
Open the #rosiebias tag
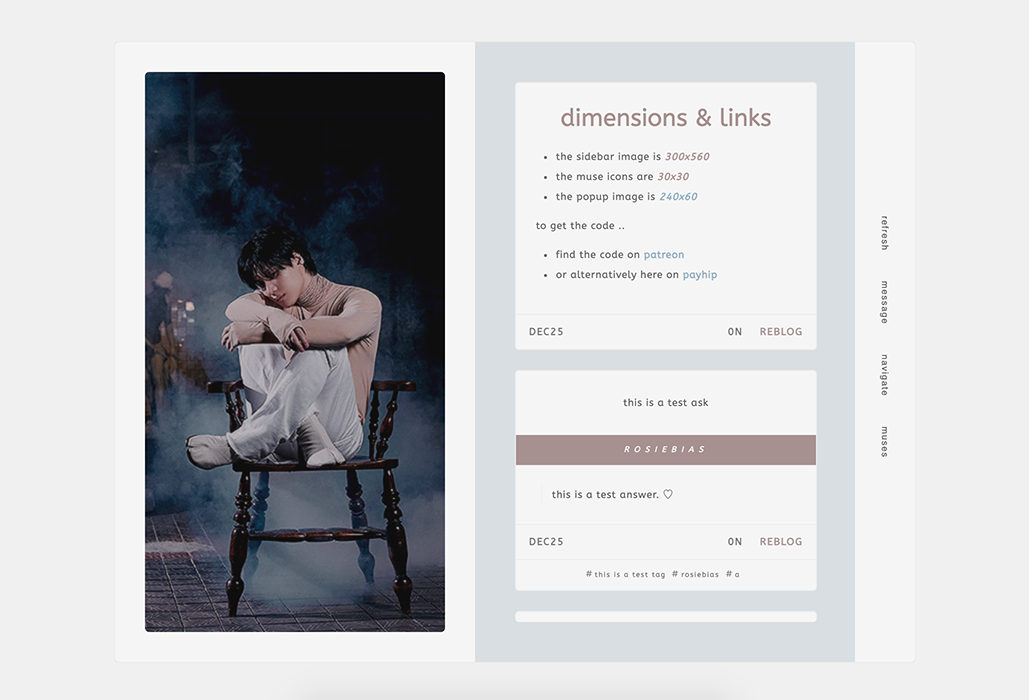pyautogui.click(x=695, y=574)
